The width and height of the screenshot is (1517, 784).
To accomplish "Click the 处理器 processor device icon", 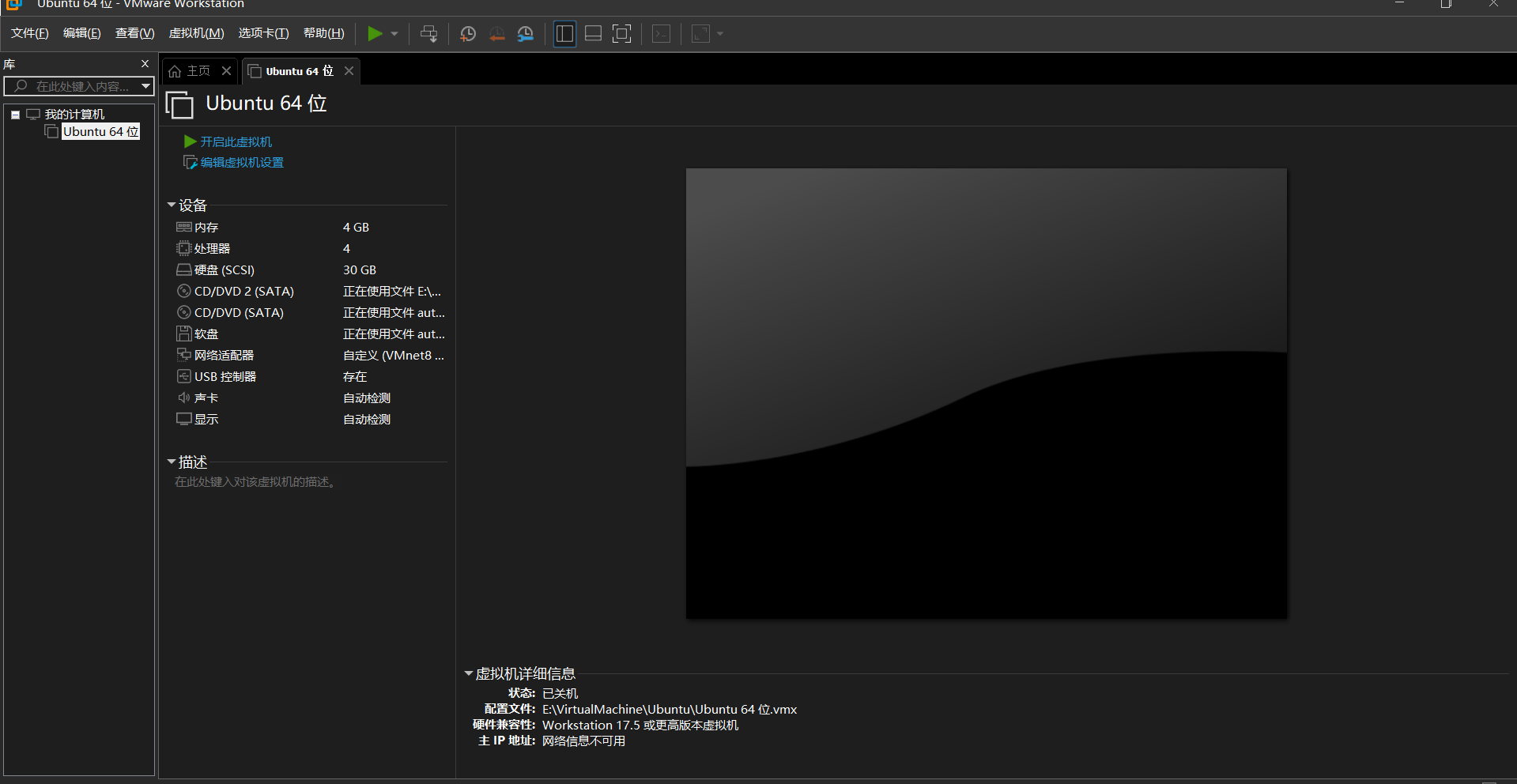I will click(x=184, y=248).
